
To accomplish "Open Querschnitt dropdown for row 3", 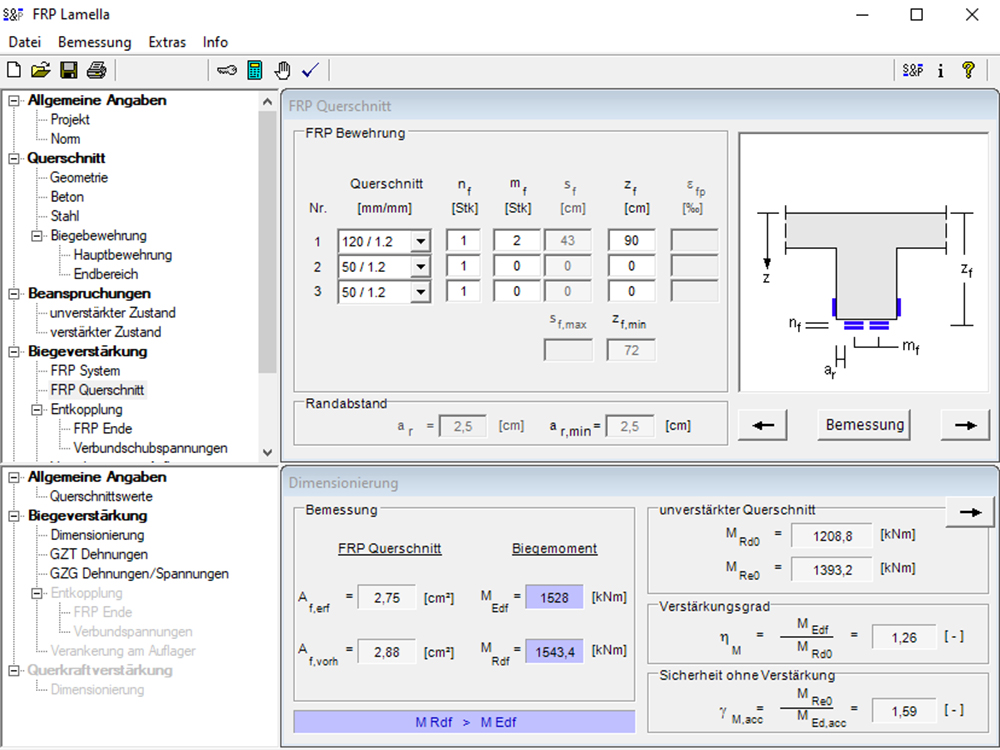I will tap(420, 292).
